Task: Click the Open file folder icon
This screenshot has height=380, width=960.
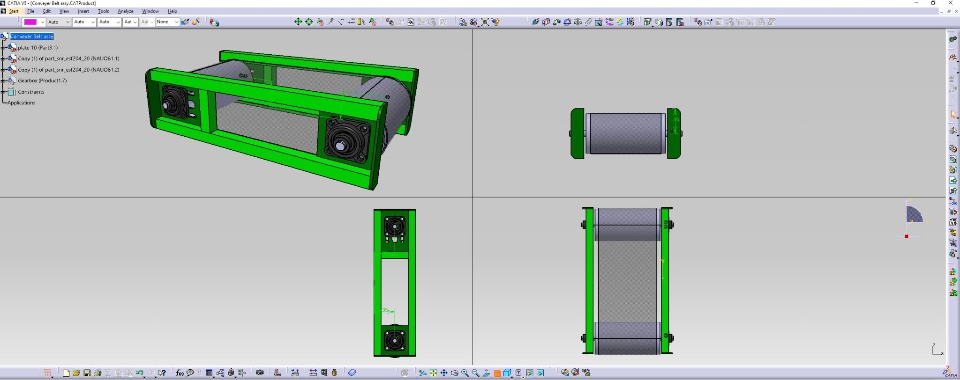Action: coord(76,372)
